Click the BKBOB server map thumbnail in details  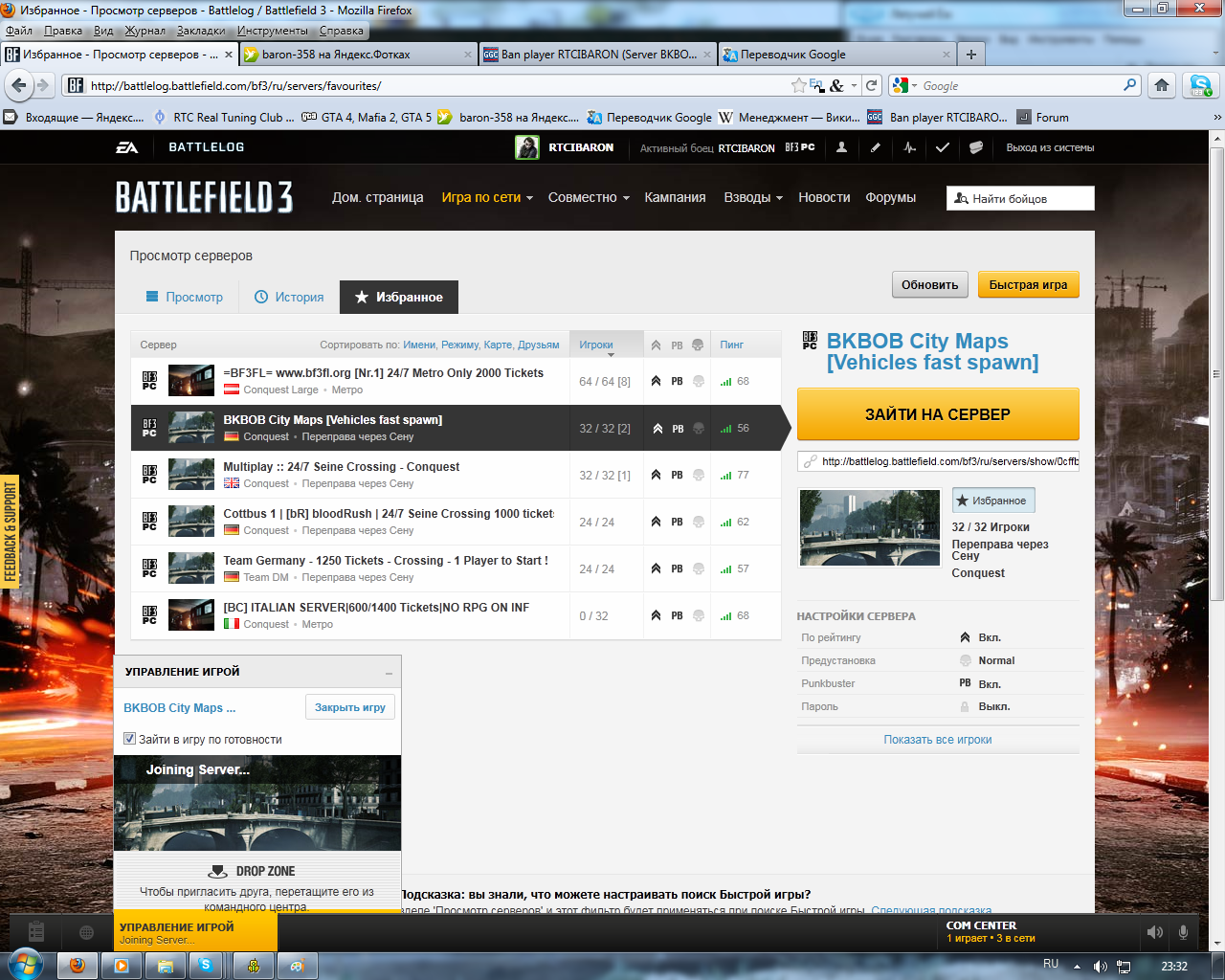(870, 527)
